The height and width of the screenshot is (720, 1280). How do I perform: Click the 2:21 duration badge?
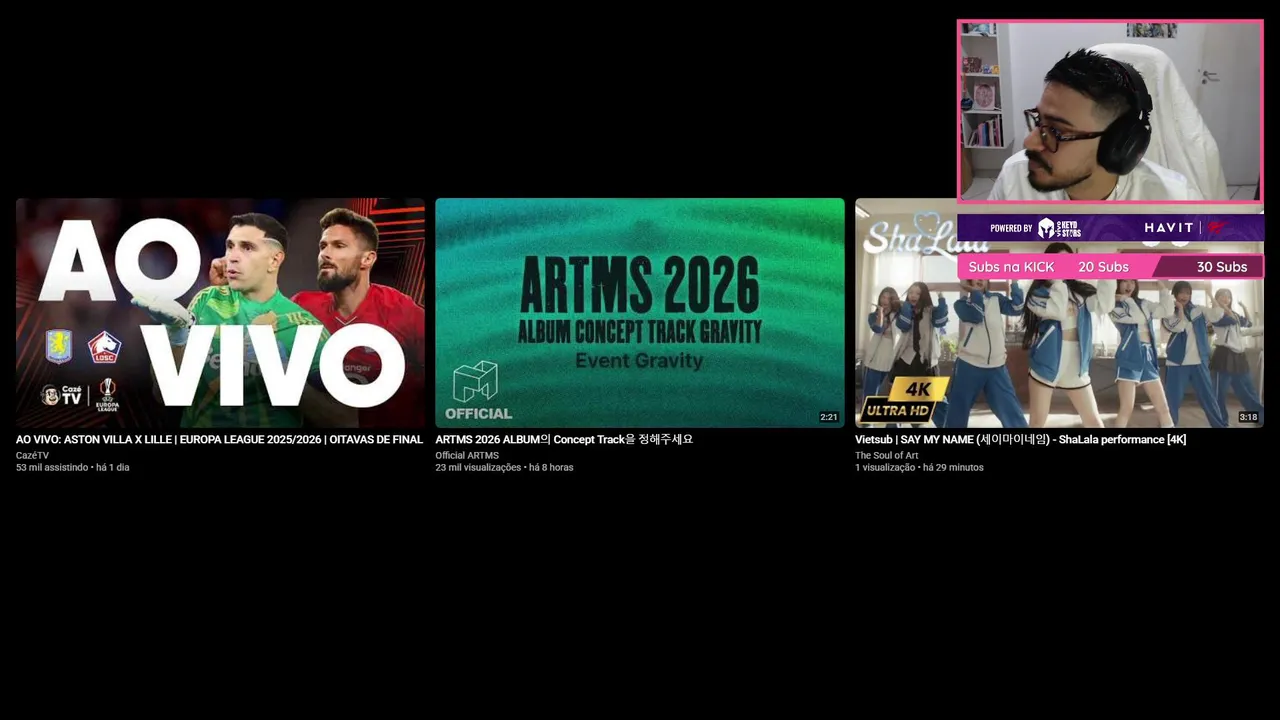[829, 417]
